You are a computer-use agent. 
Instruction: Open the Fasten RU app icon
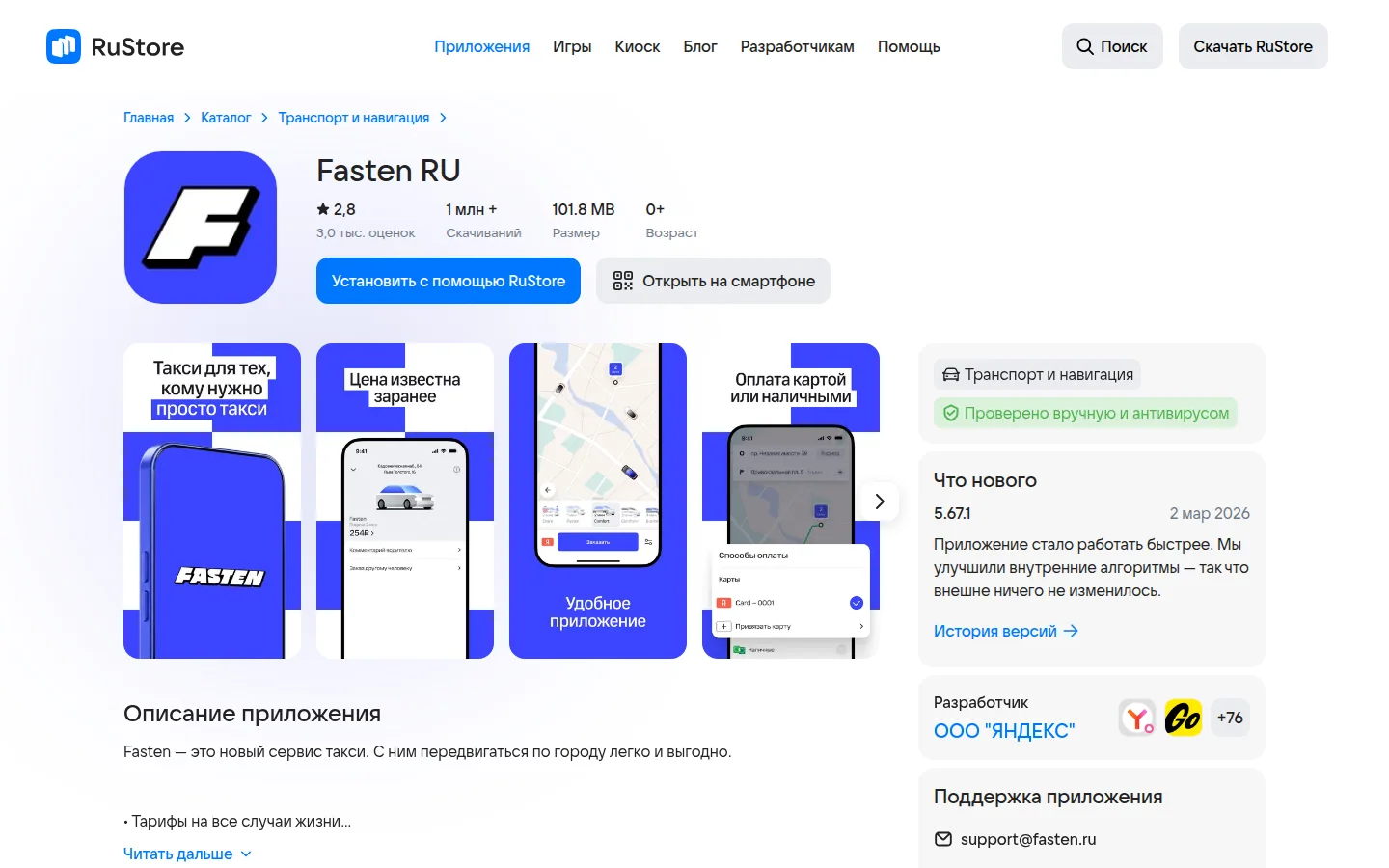(x=201, y=228)
